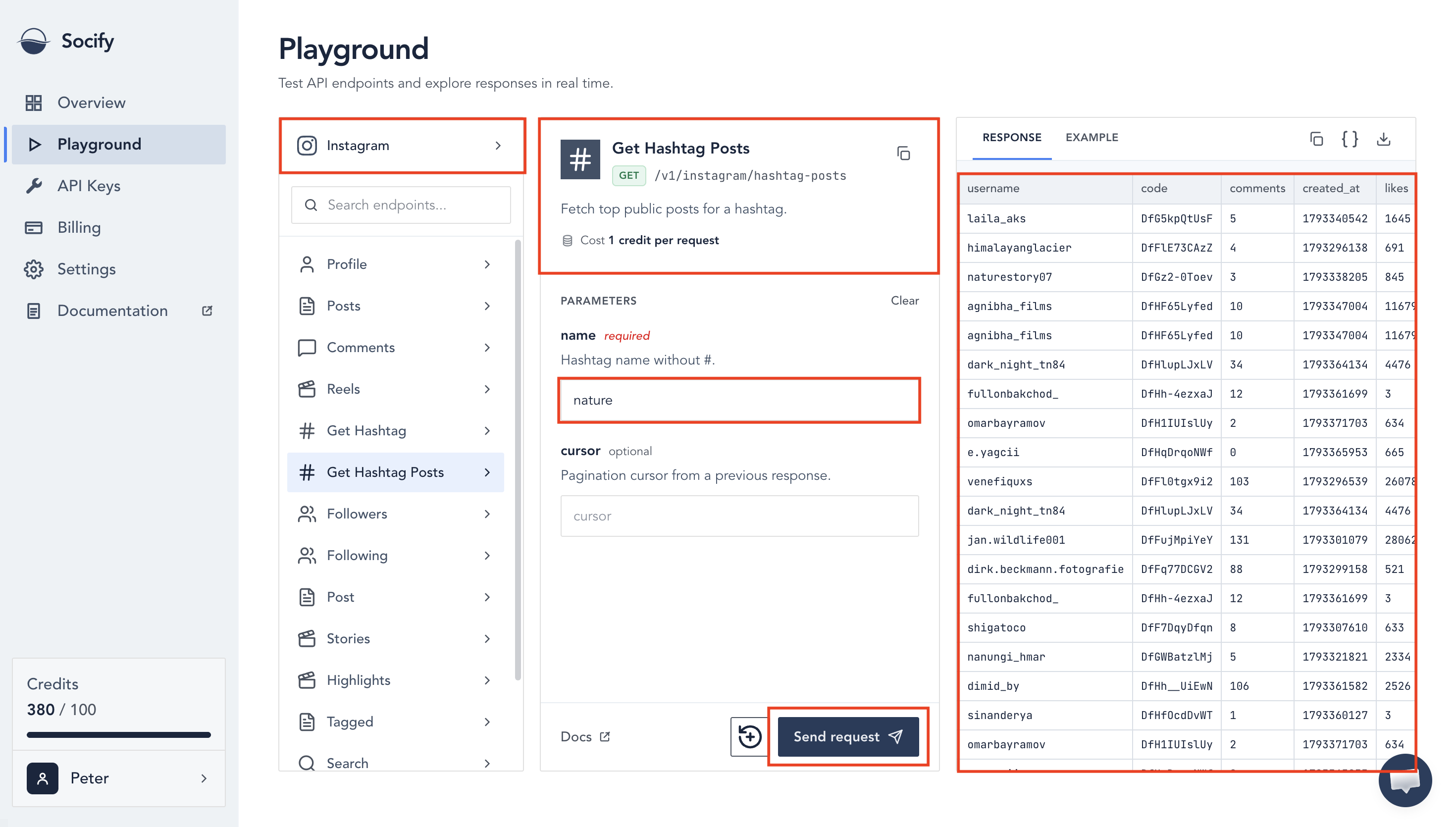
Task: Copy the response with the copy icon
Action: tap(1316, 139)
